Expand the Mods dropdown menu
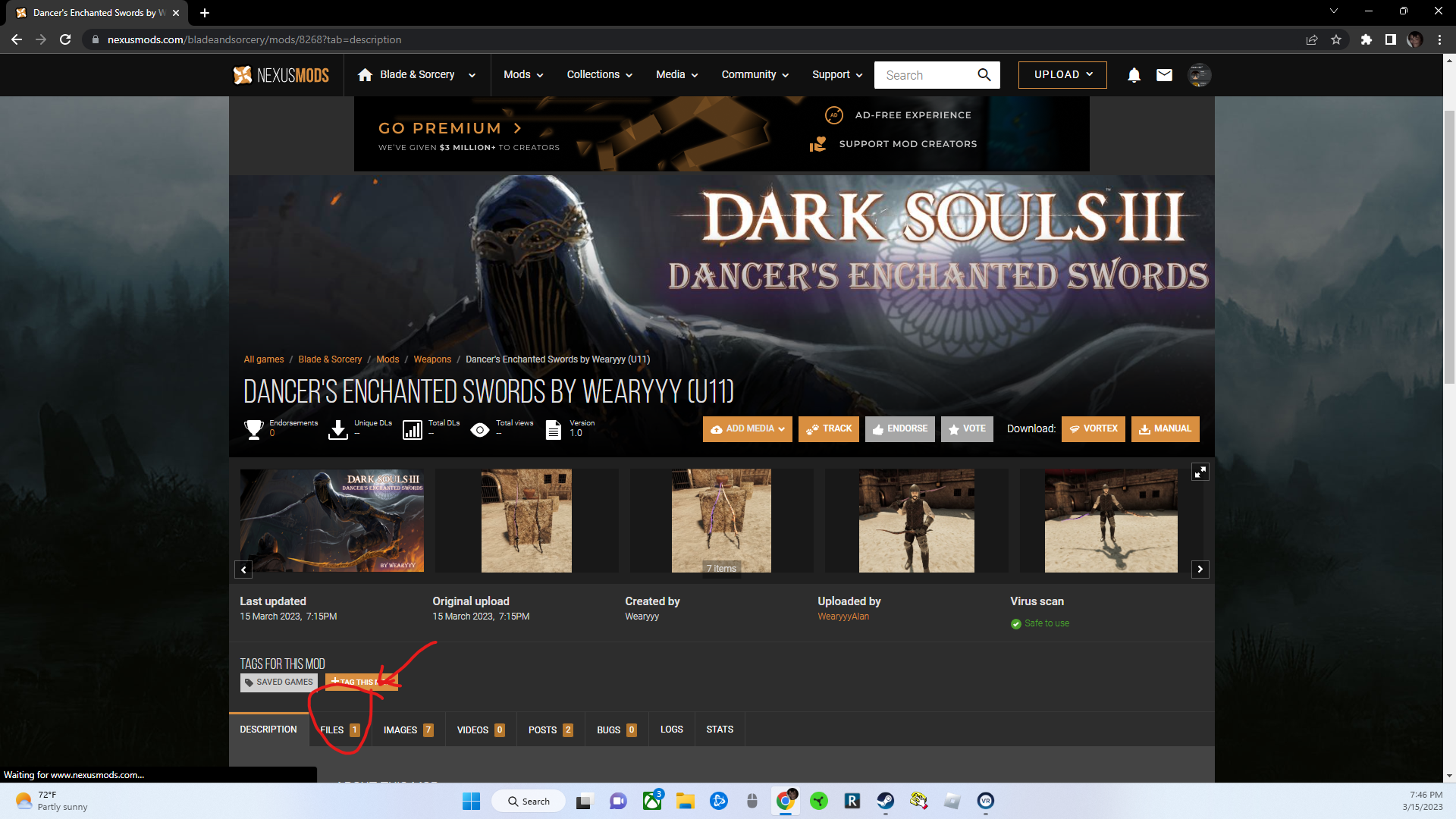 523,75
